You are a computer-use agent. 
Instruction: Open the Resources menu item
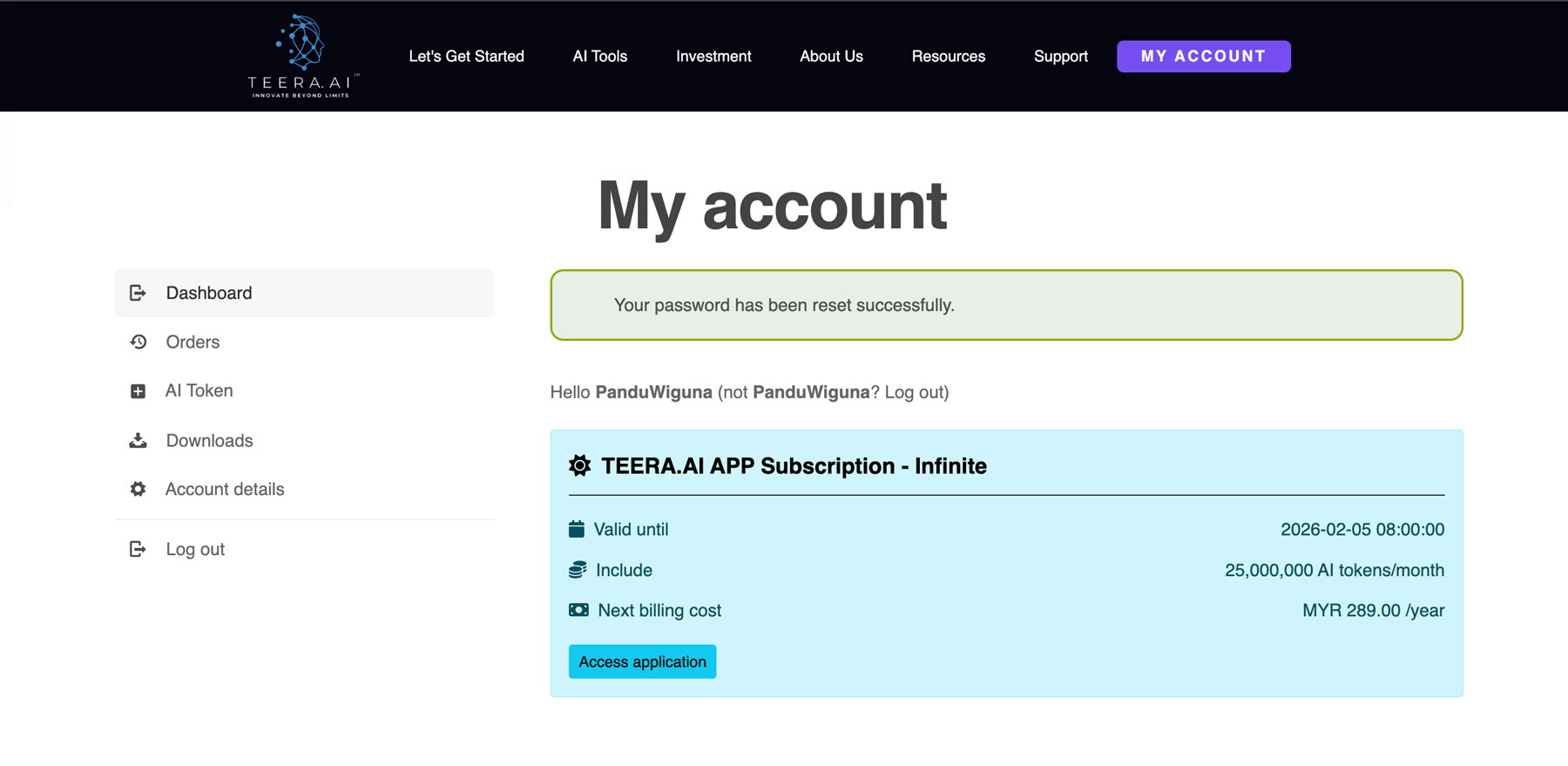(x=949, y=57)
